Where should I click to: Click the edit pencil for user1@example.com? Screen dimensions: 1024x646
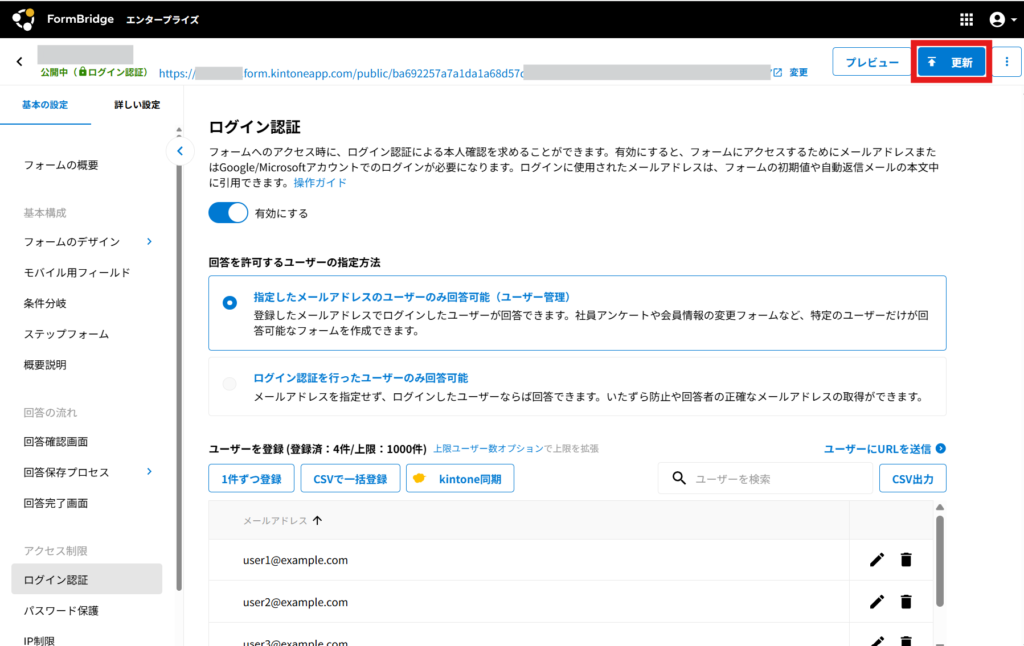(877, 560)
